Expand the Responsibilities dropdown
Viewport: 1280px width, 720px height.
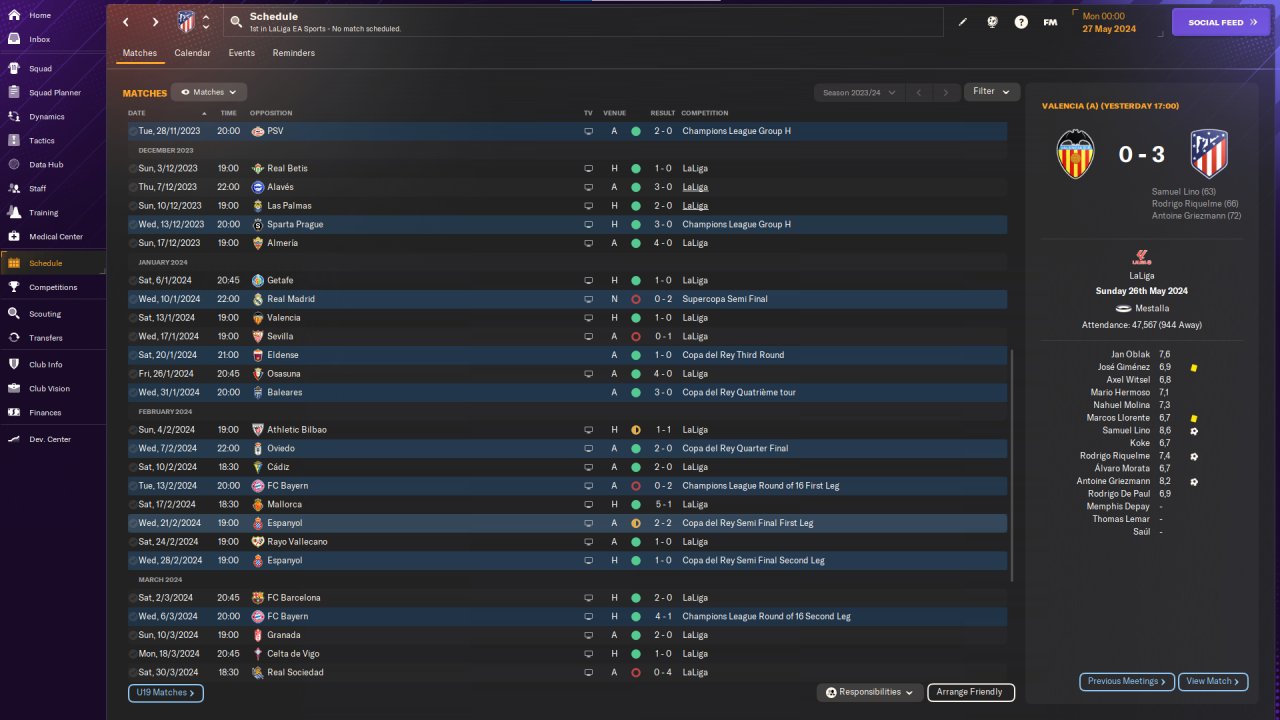[869, 692]
